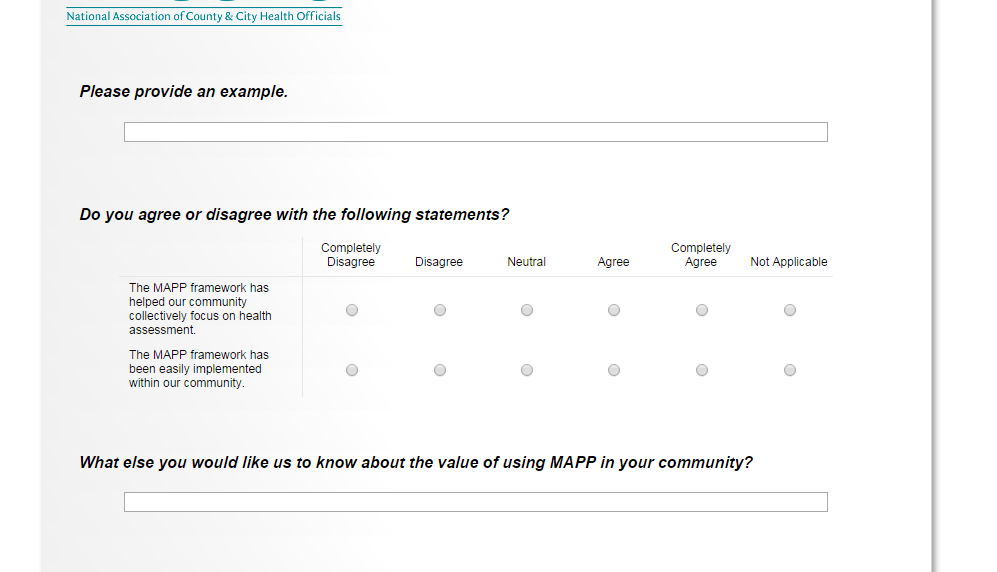The height and width of the screenshot is (572, 997).
Task: Select Completely Agree for easily implemented statement
Action: click(702, 370)
